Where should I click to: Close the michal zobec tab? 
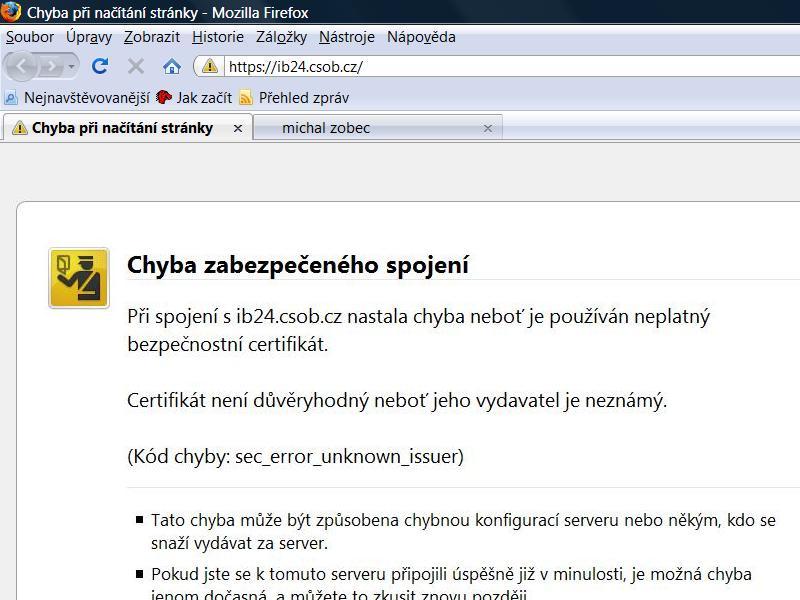[488, 129]
